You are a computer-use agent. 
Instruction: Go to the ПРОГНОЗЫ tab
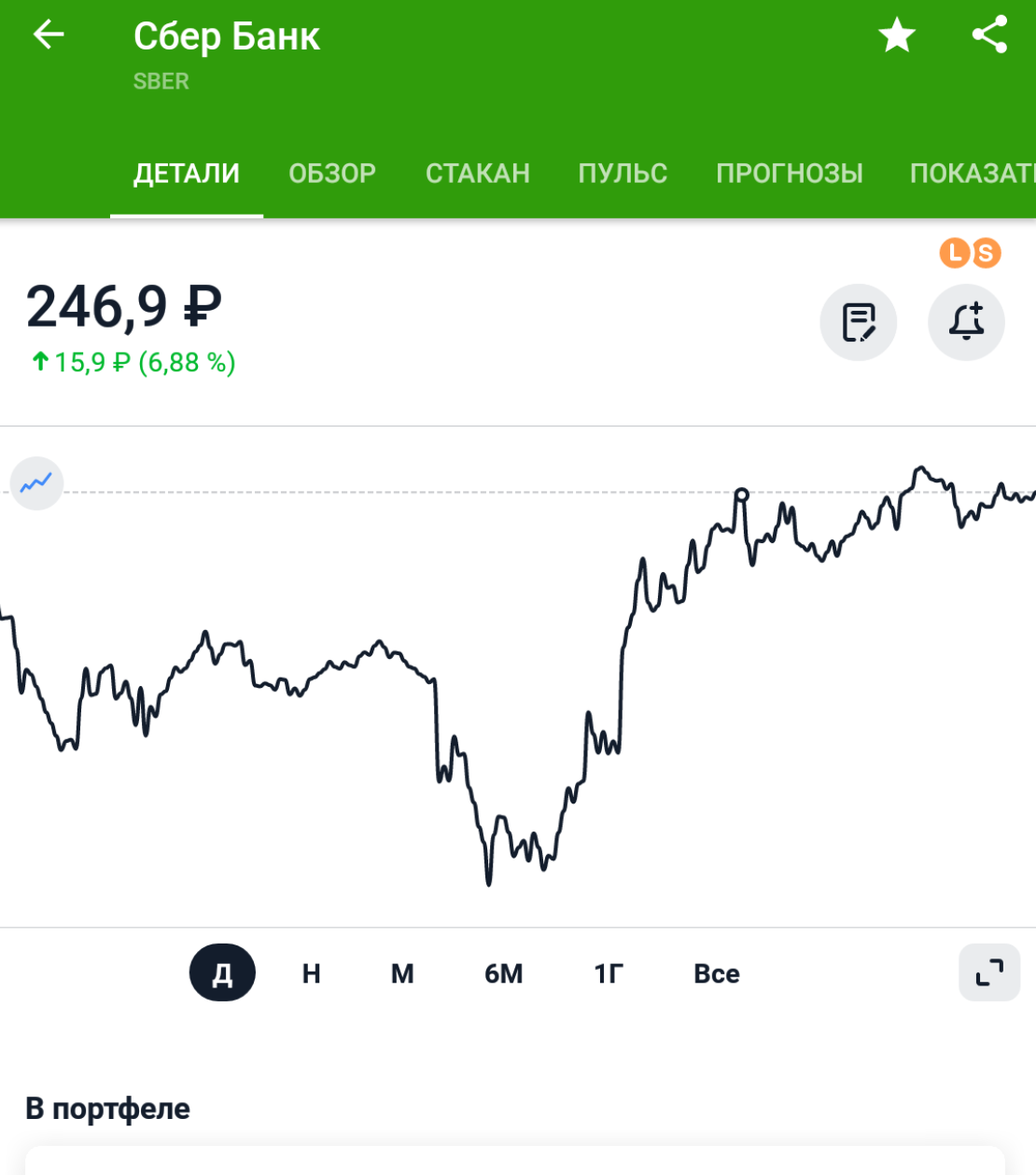coord(790,174)
